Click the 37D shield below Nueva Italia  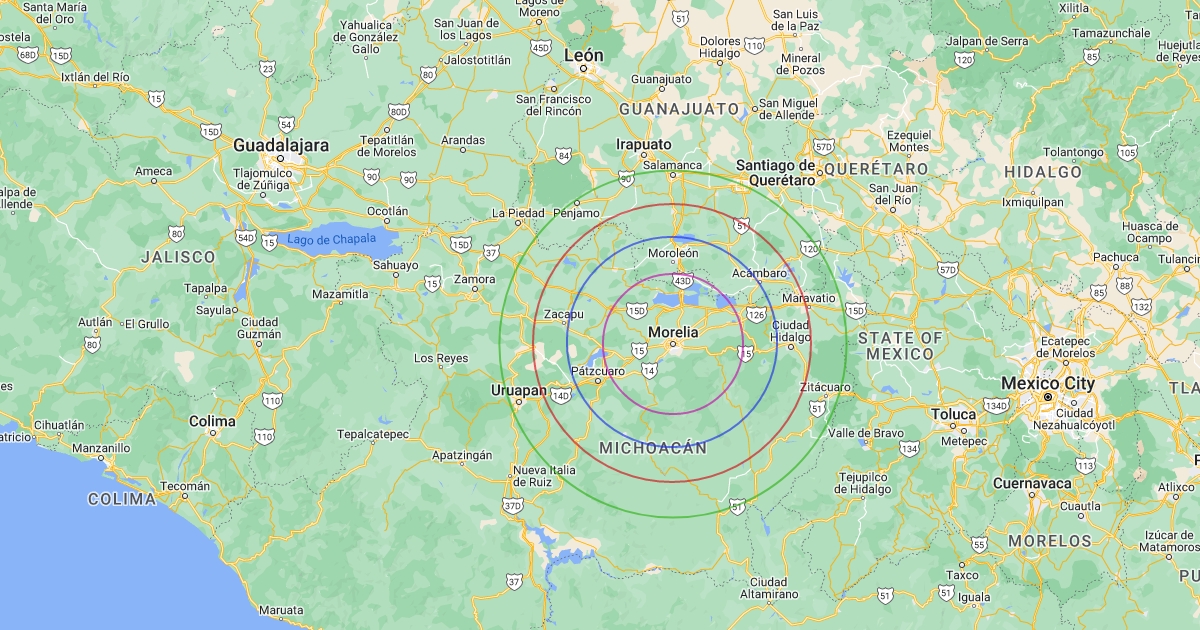point(513,506)
